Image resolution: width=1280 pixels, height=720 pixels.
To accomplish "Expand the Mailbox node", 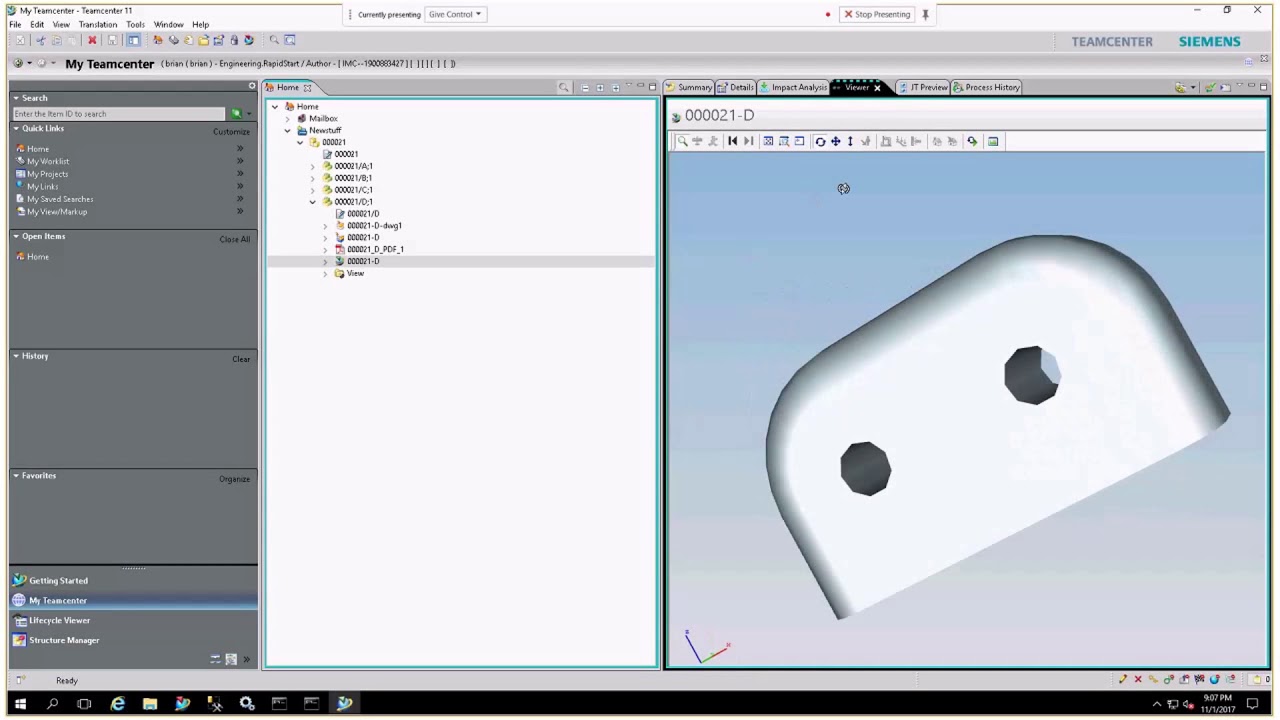I will click(x=287, y=118).
